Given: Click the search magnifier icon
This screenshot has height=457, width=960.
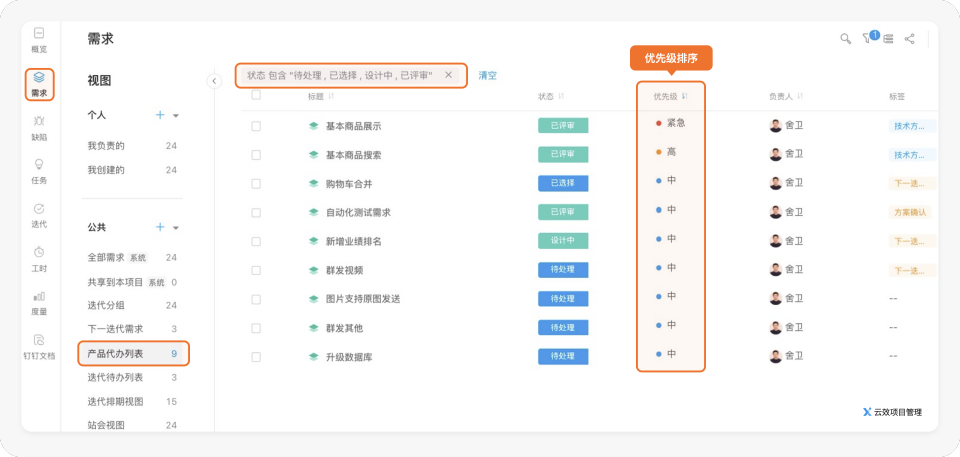Looking at the screenshot, I should point(845,39).
